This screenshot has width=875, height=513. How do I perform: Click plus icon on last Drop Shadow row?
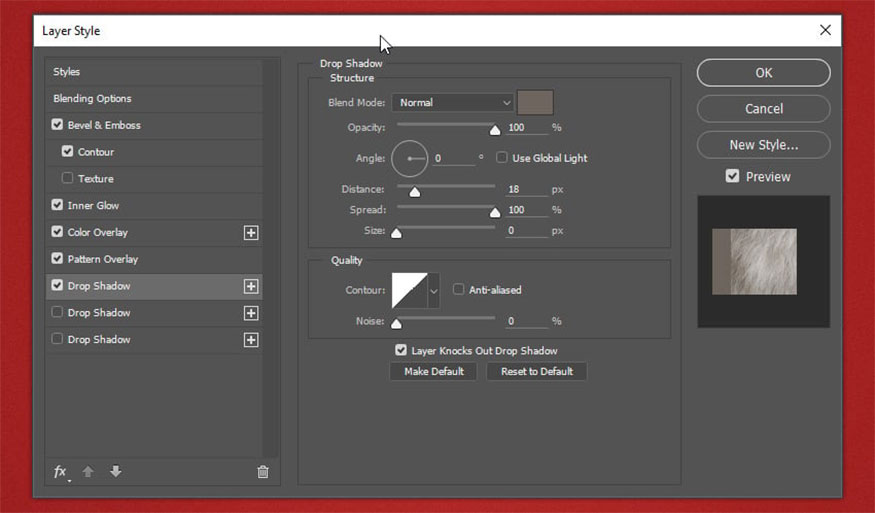pos(251,340)
